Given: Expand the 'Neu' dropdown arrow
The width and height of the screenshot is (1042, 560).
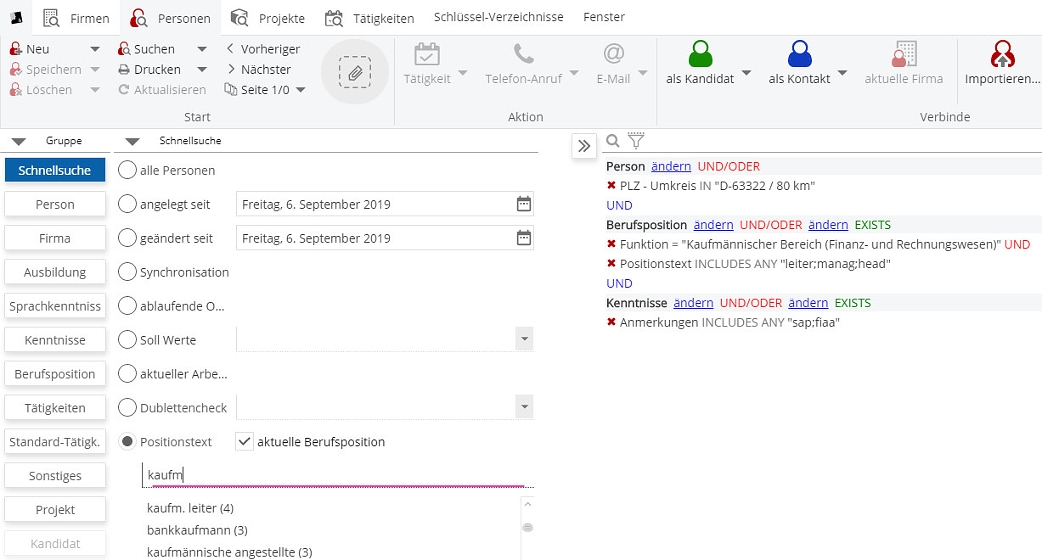Looking at the screenshot, I should [95, 49].
